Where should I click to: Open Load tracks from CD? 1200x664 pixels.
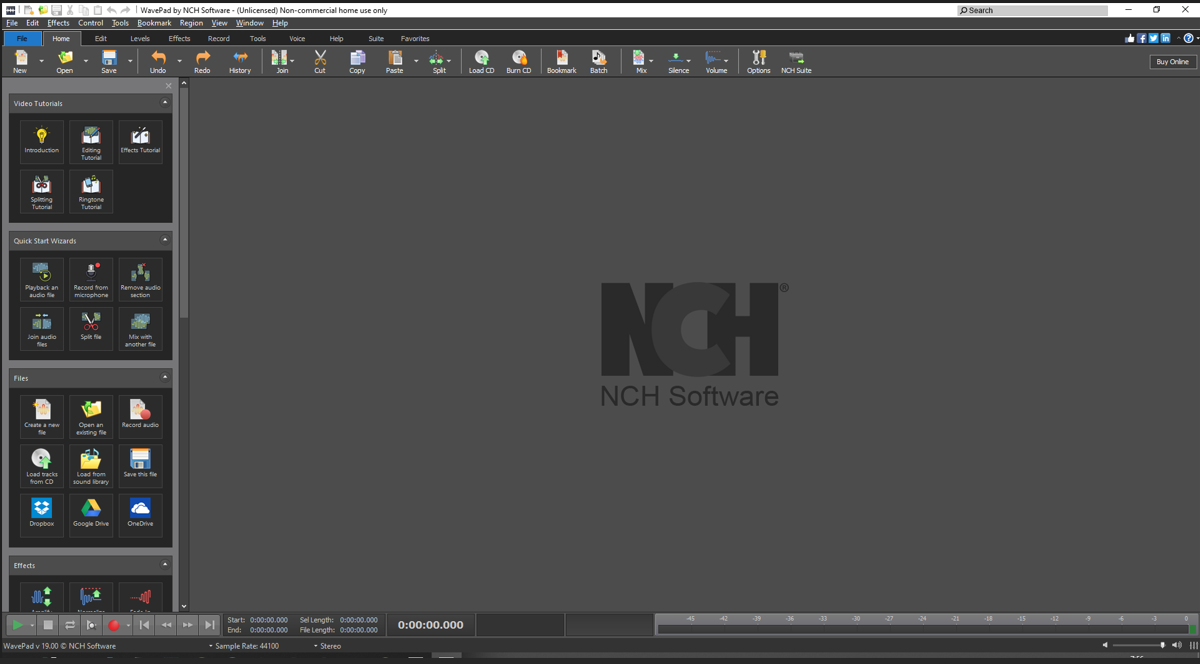tap(42, 466)
